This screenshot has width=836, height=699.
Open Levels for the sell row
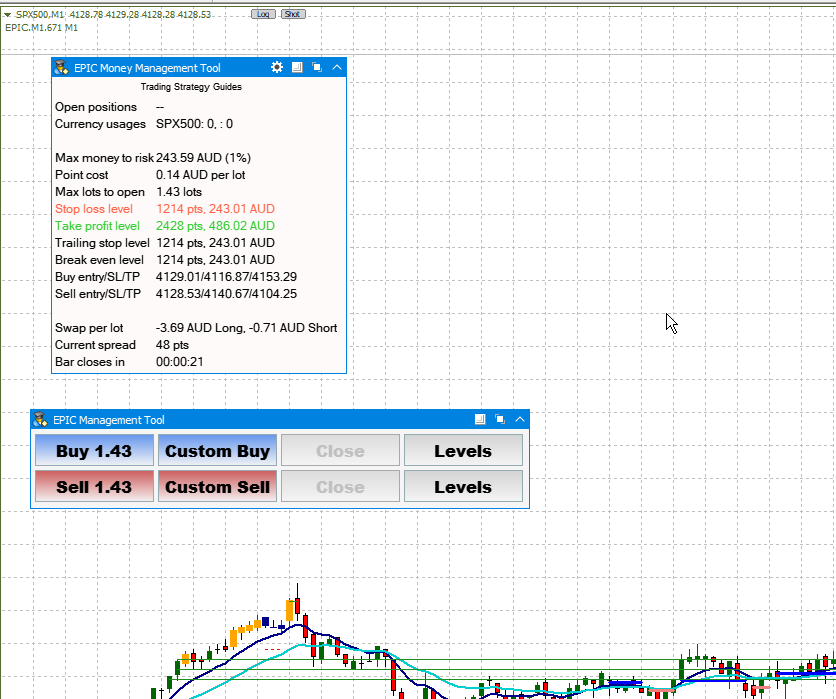(x=463, y=487)
